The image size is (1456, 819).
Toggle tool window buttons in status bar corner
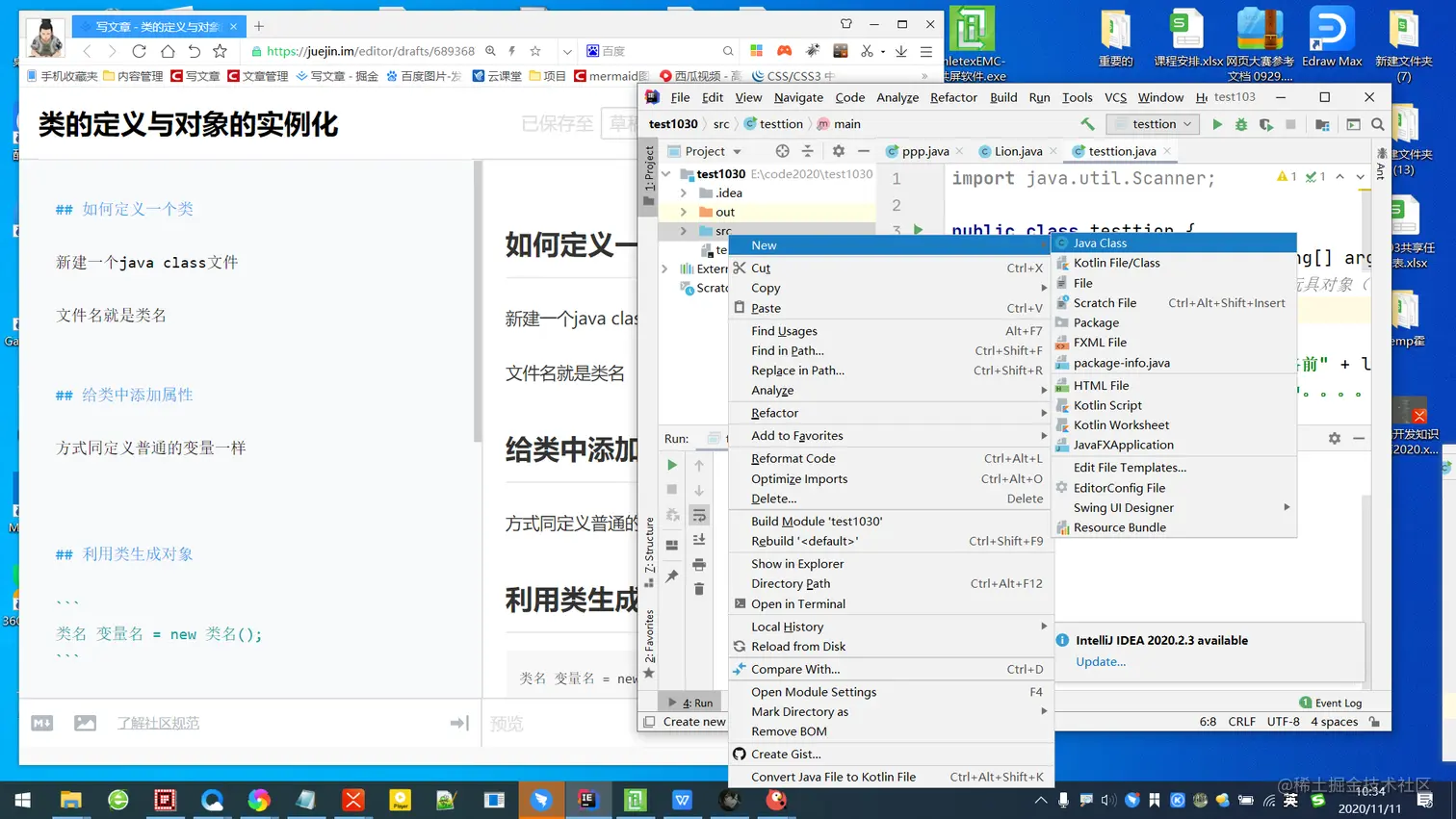click(x=649, y=722)
